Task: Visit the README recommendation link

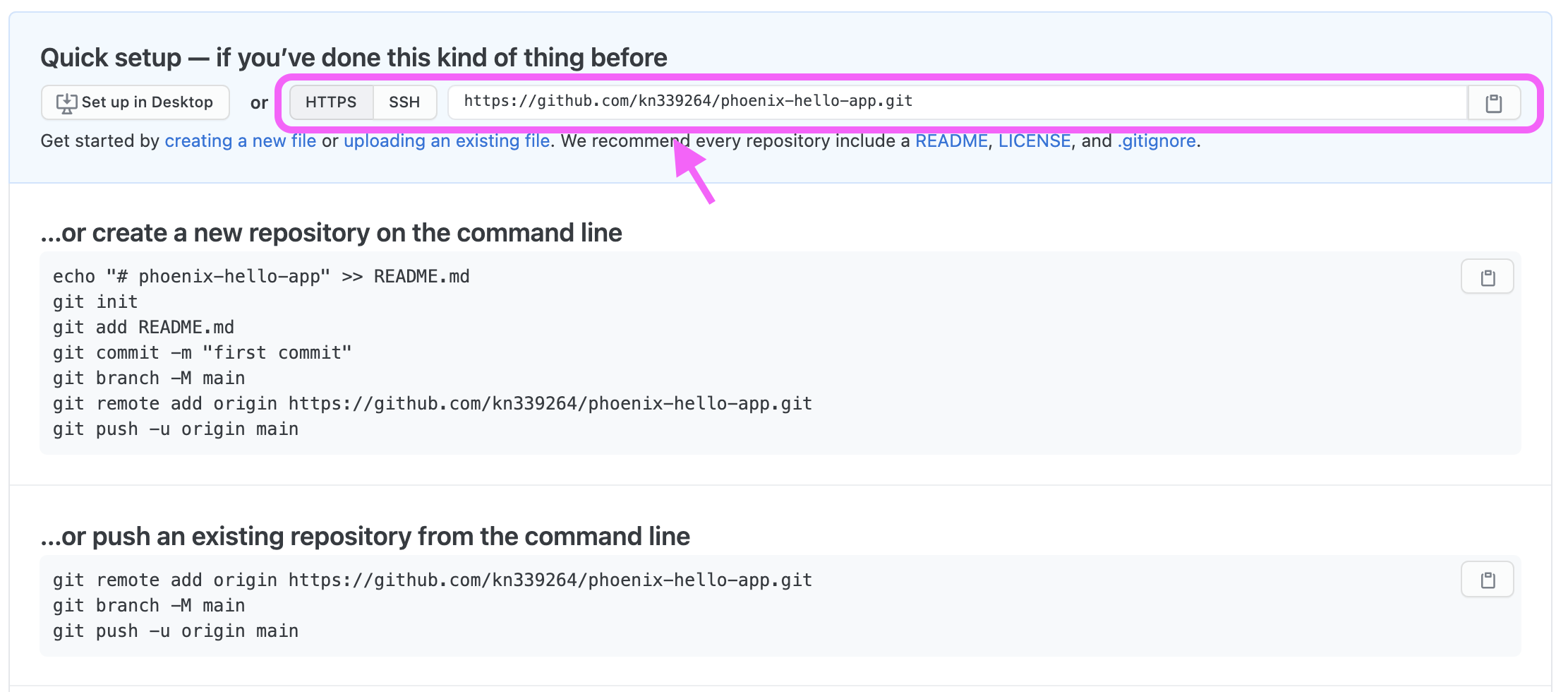Action: point(951,141)
